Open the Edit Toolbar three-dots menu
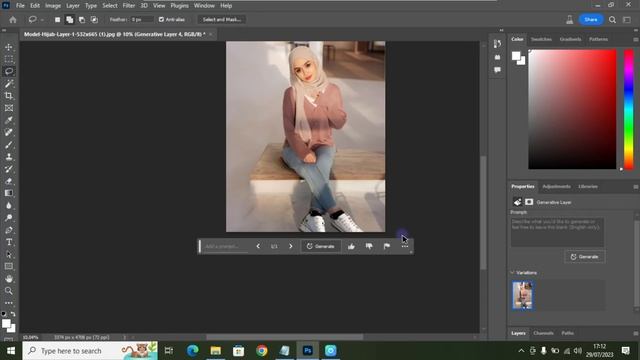This screenshot has width=640, height=360. (9, 303)
